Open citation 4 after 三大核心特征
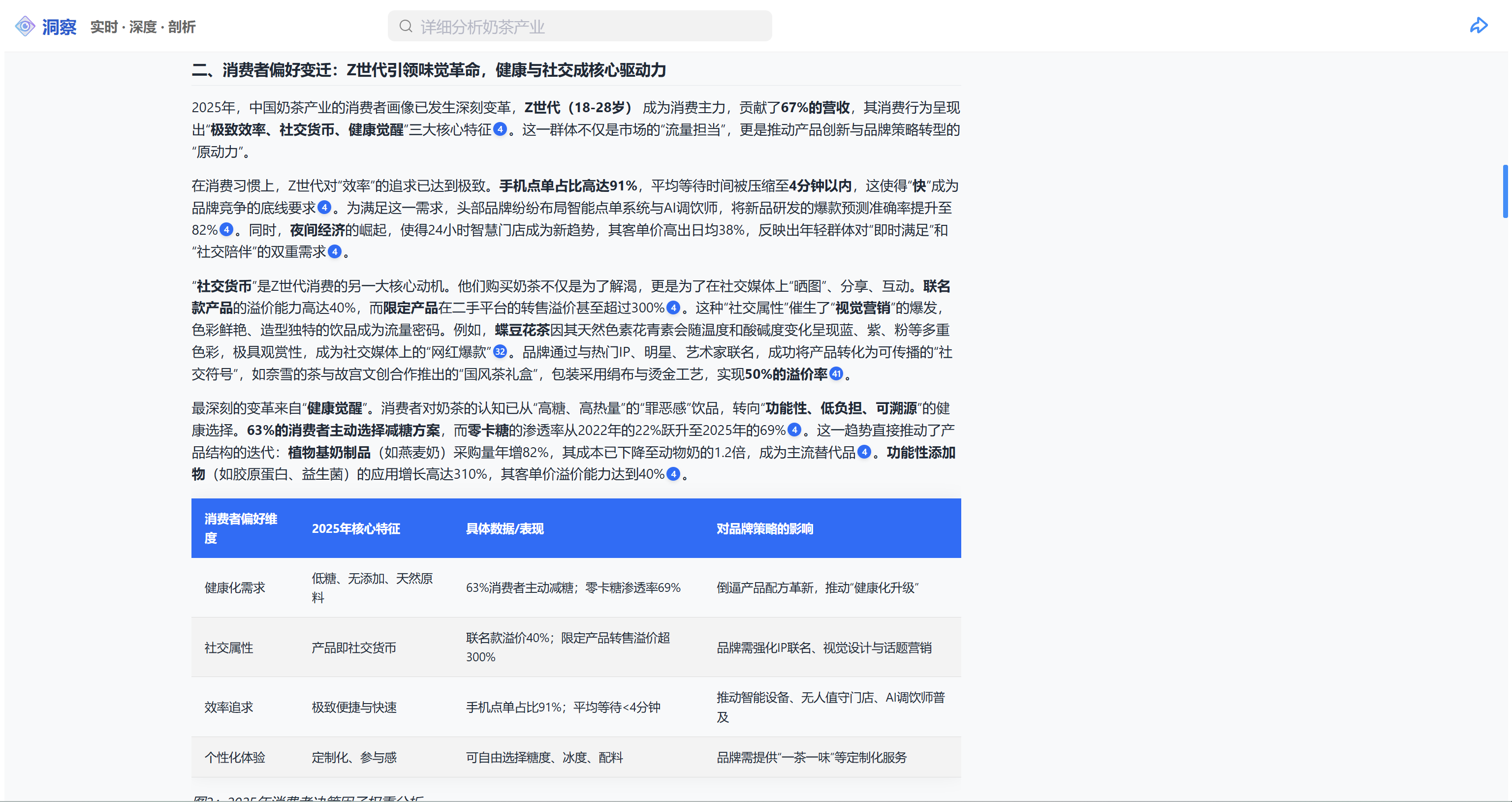The height and width of the screenshot is (802, 1512). click(500, 130)
